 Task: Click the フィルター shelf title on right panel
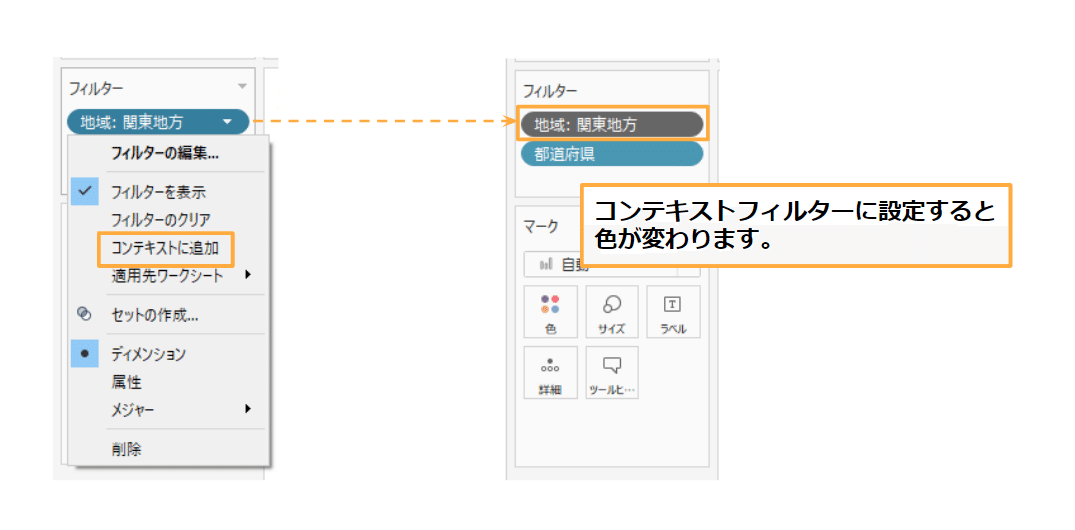550,90
